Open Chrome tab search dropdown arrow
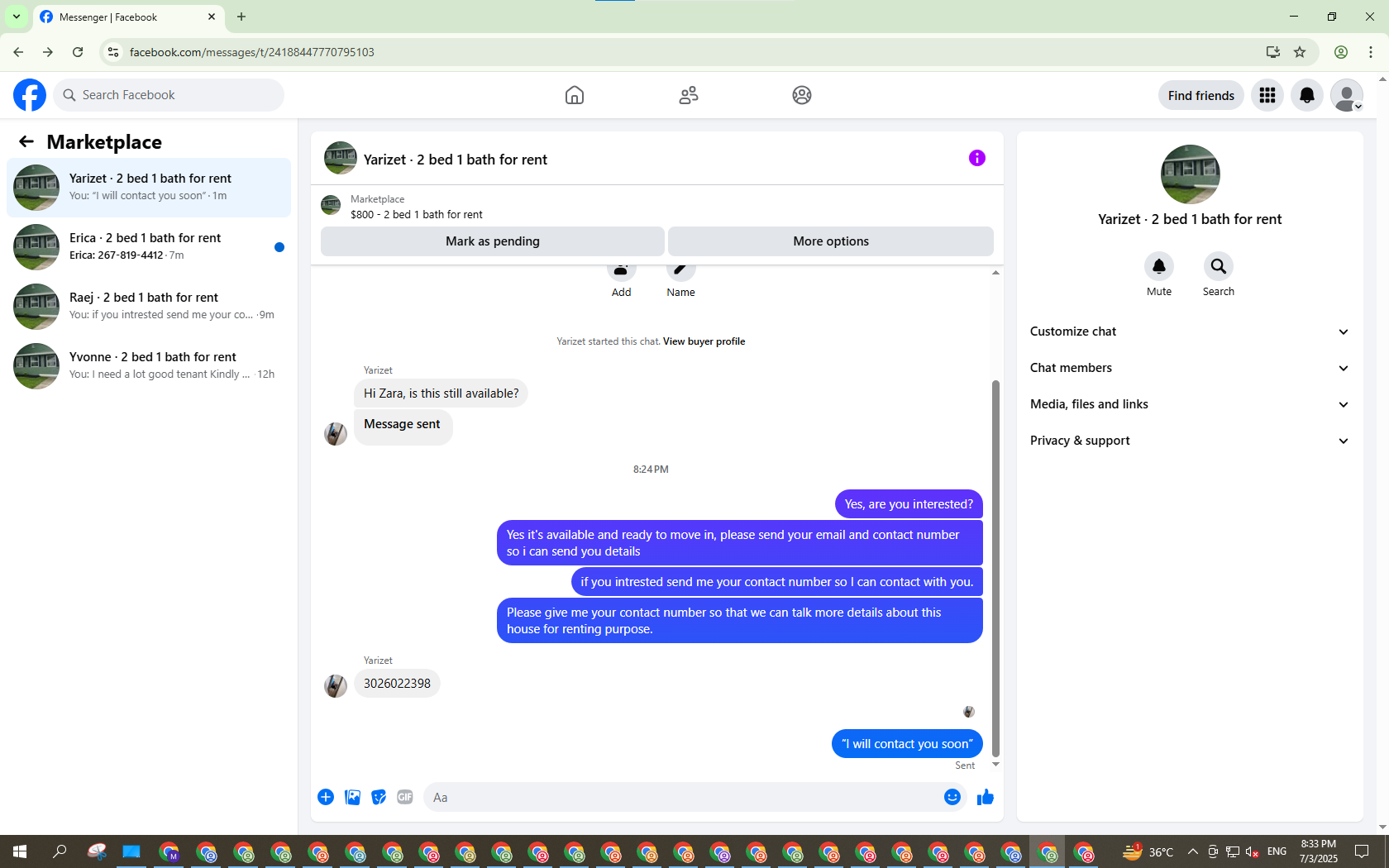The height and width of the screenshot is (868, 1389). (x=17, y=17)
